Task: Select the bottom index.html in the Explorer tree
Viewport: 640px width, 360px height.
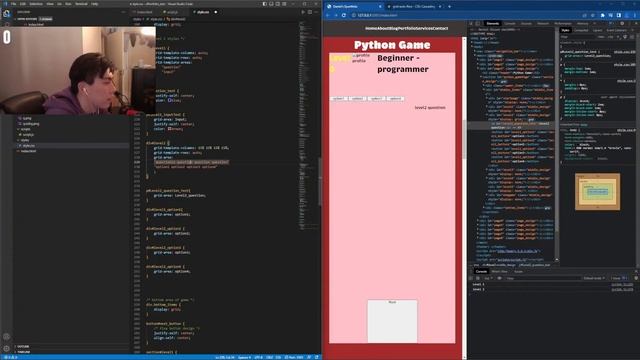Action: point(29,151)
